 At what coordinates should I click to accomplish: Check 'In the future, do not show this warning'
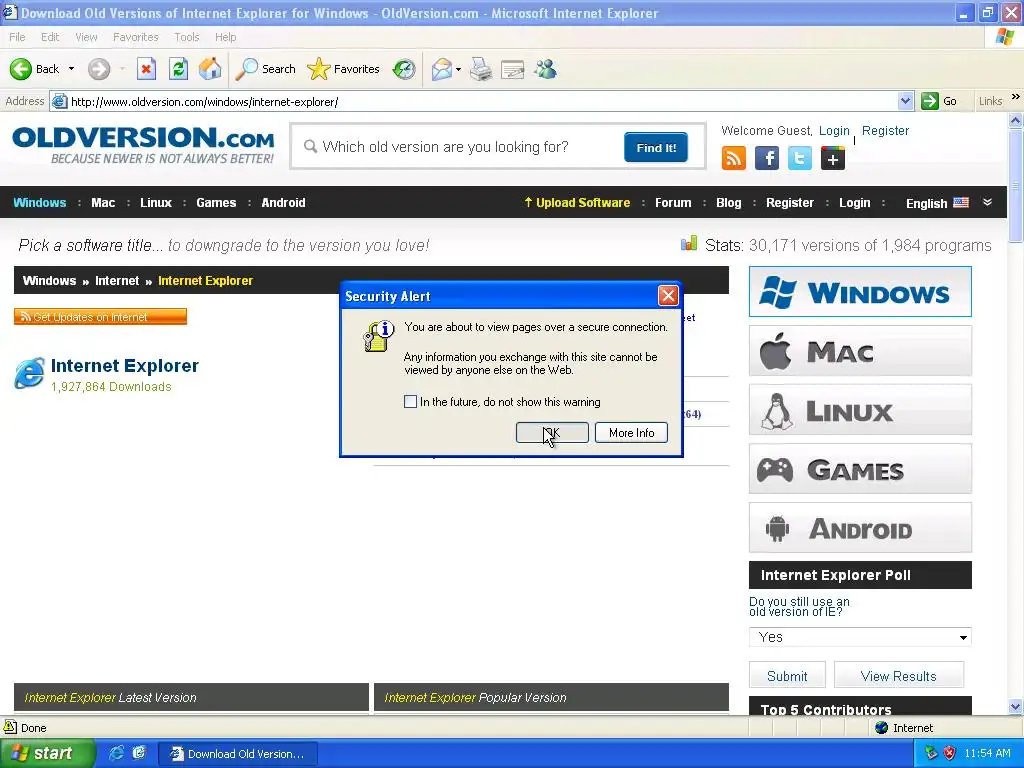[x=410, y=402]
